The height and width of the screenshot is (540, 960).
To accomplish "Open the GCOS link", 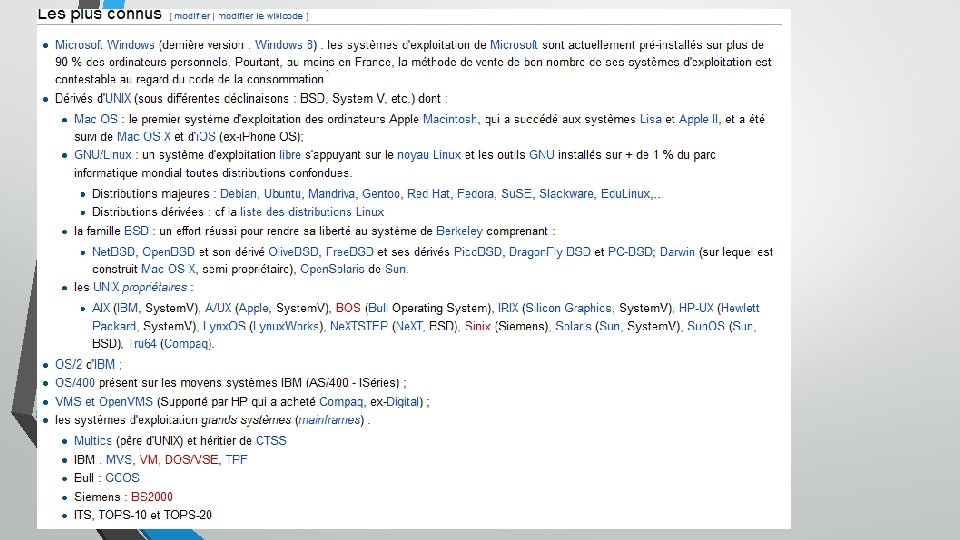I will [x=122, y=478].
